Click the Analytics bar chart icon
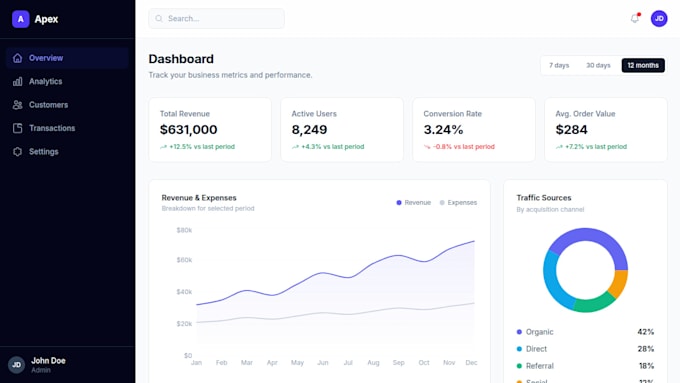The width and height of the screenshot is (680, 383). (17, 81)
